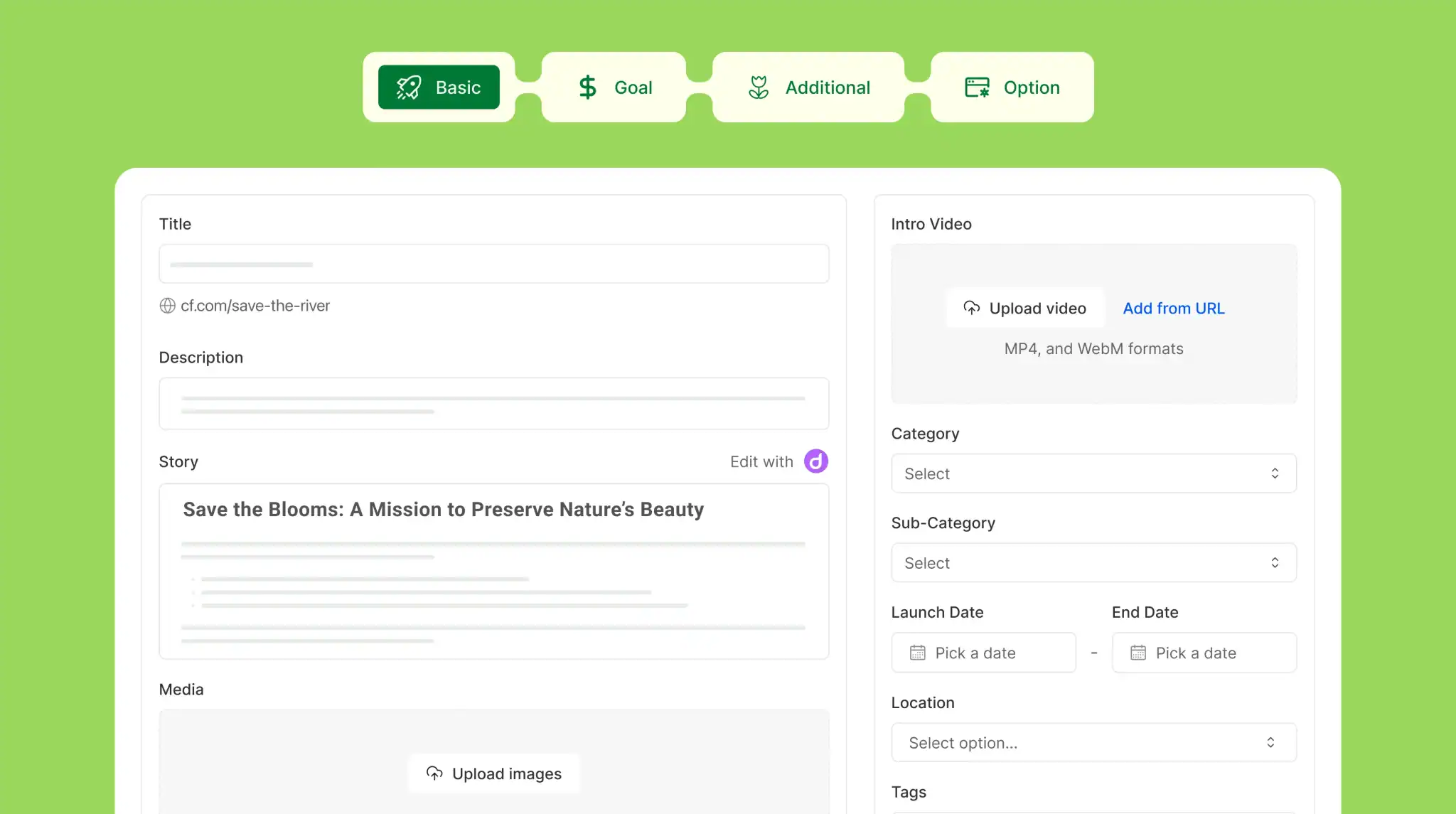Click the globe icon beside campaign URL
This screenshot has width=1456, height=814.
tap(168, 306)
